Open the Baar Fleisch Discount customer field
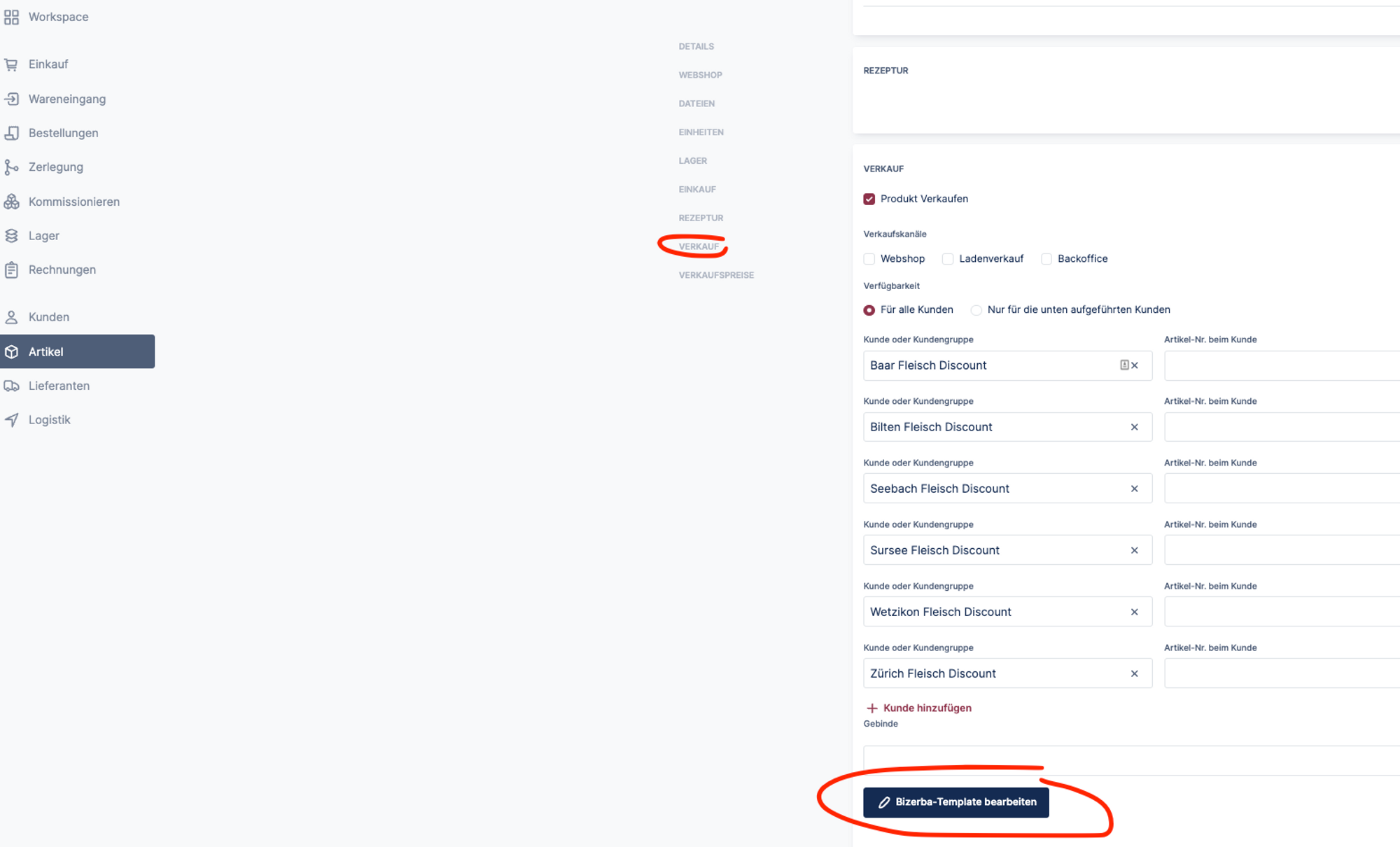Screen dimensions: 1400x847 (987, 365)
